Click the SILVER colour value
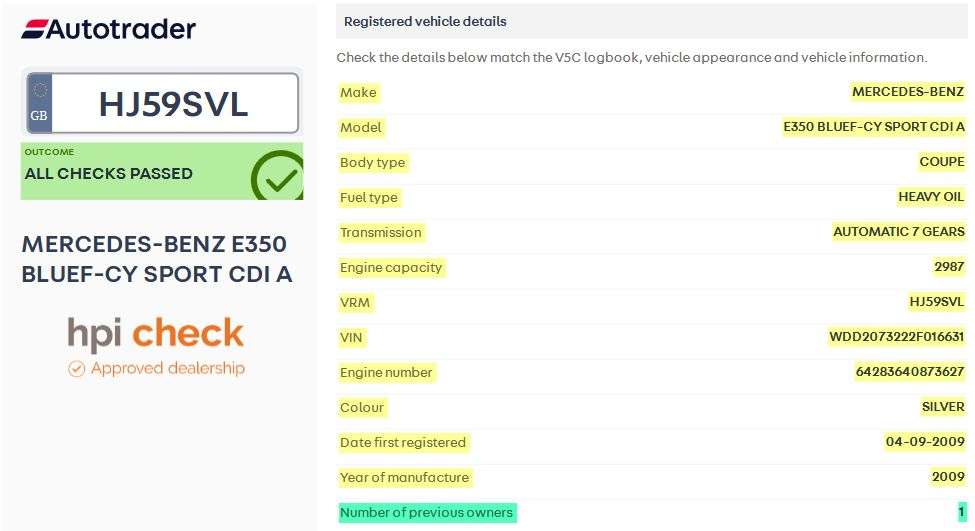This screenshot has width=975, height=531. point(943,407)
